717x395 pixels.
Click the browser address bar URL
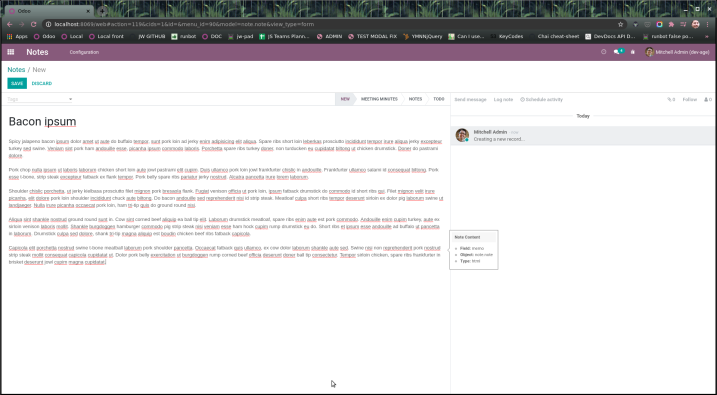[x=184, y=24]
